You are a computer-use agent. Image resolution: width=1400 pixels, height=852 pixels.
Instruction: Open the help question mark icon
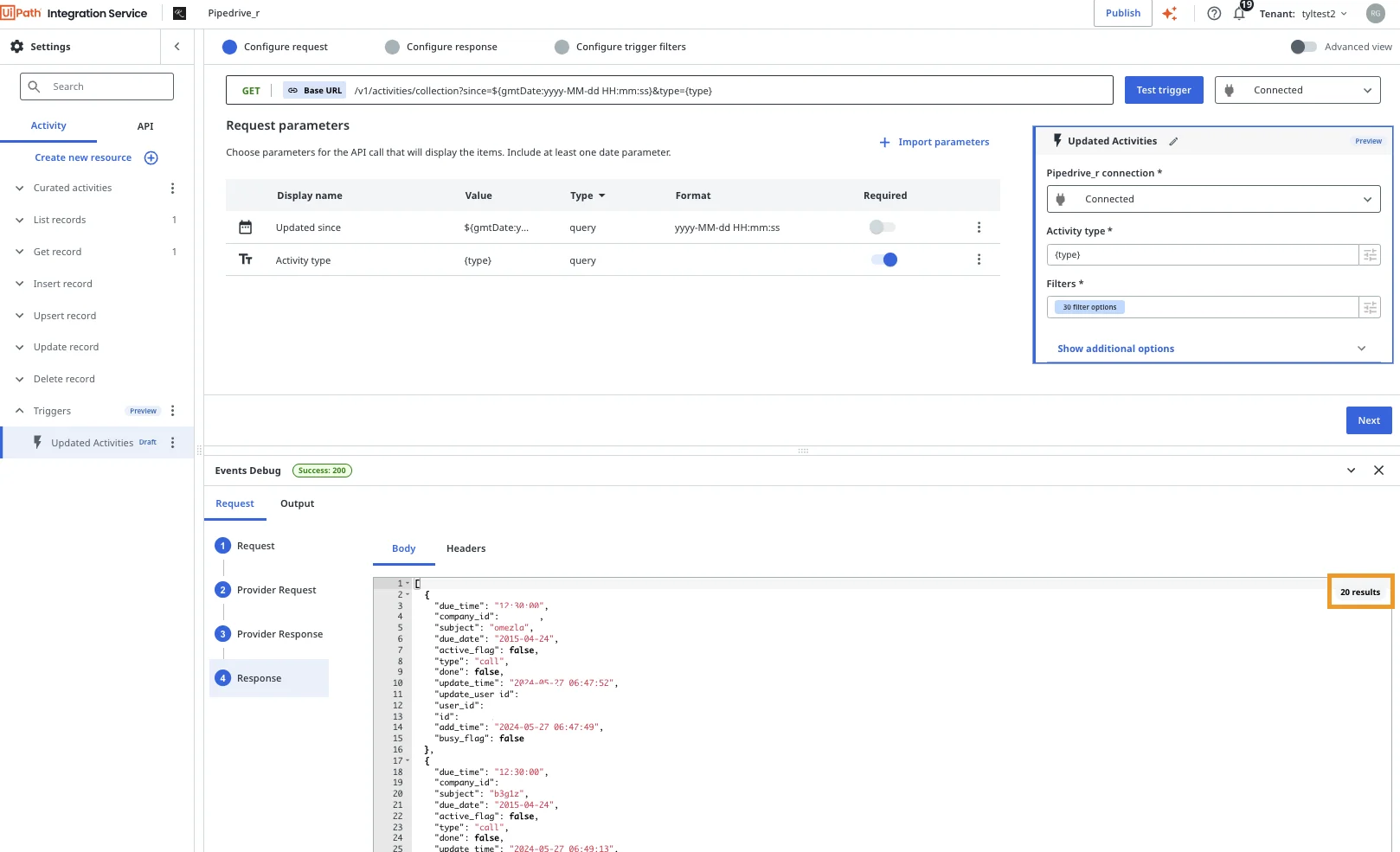[x=1214, y=14]
